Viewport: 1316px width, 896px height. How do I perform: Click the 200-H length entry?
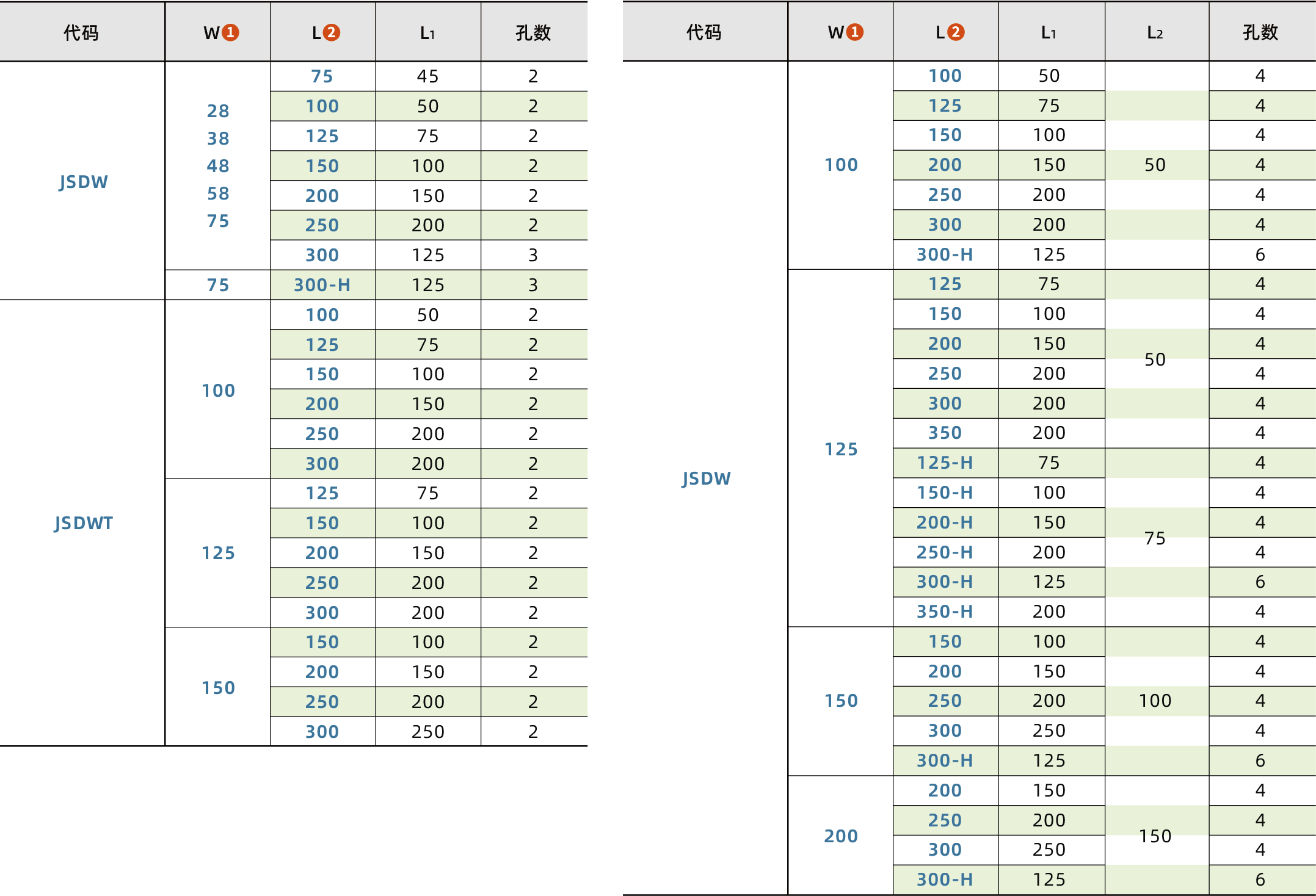(x=945, y=522)
